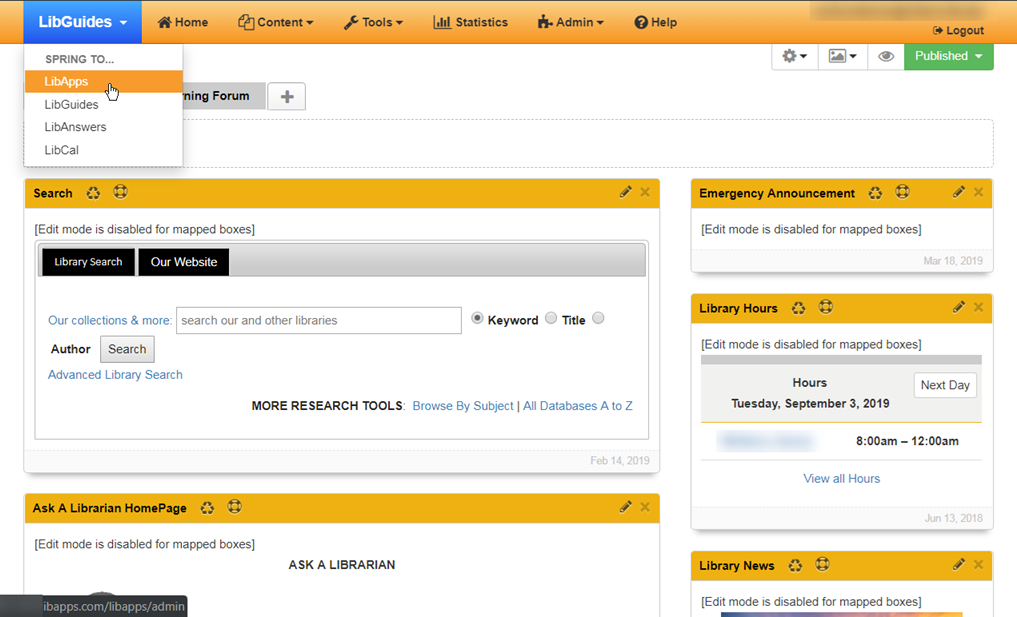Edit the Search box with the pencil icon
Screen dimensions: 1017x617
click(625, 191)
